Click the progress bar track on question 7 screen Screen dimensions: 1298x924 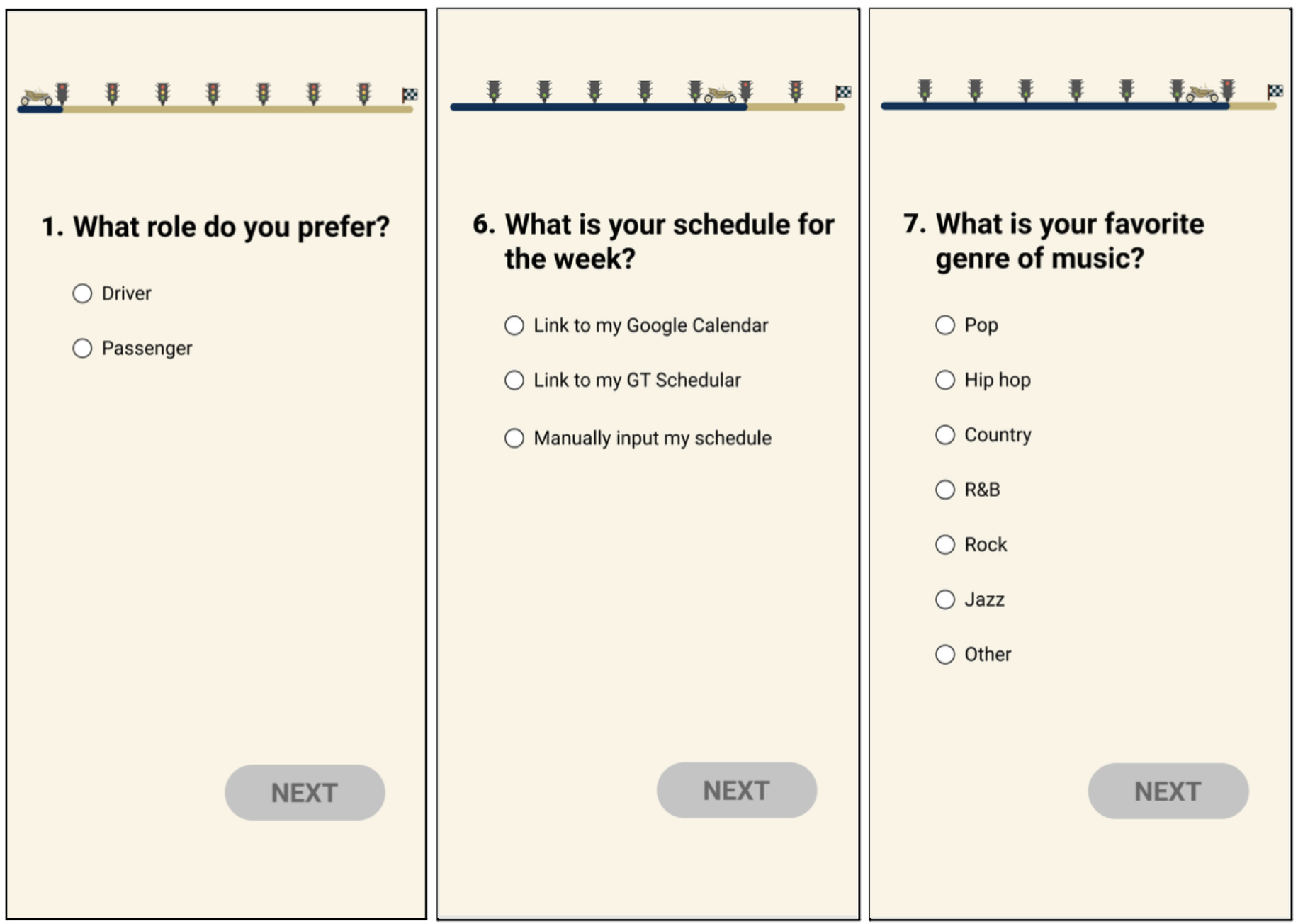[x=1078, y=106]
